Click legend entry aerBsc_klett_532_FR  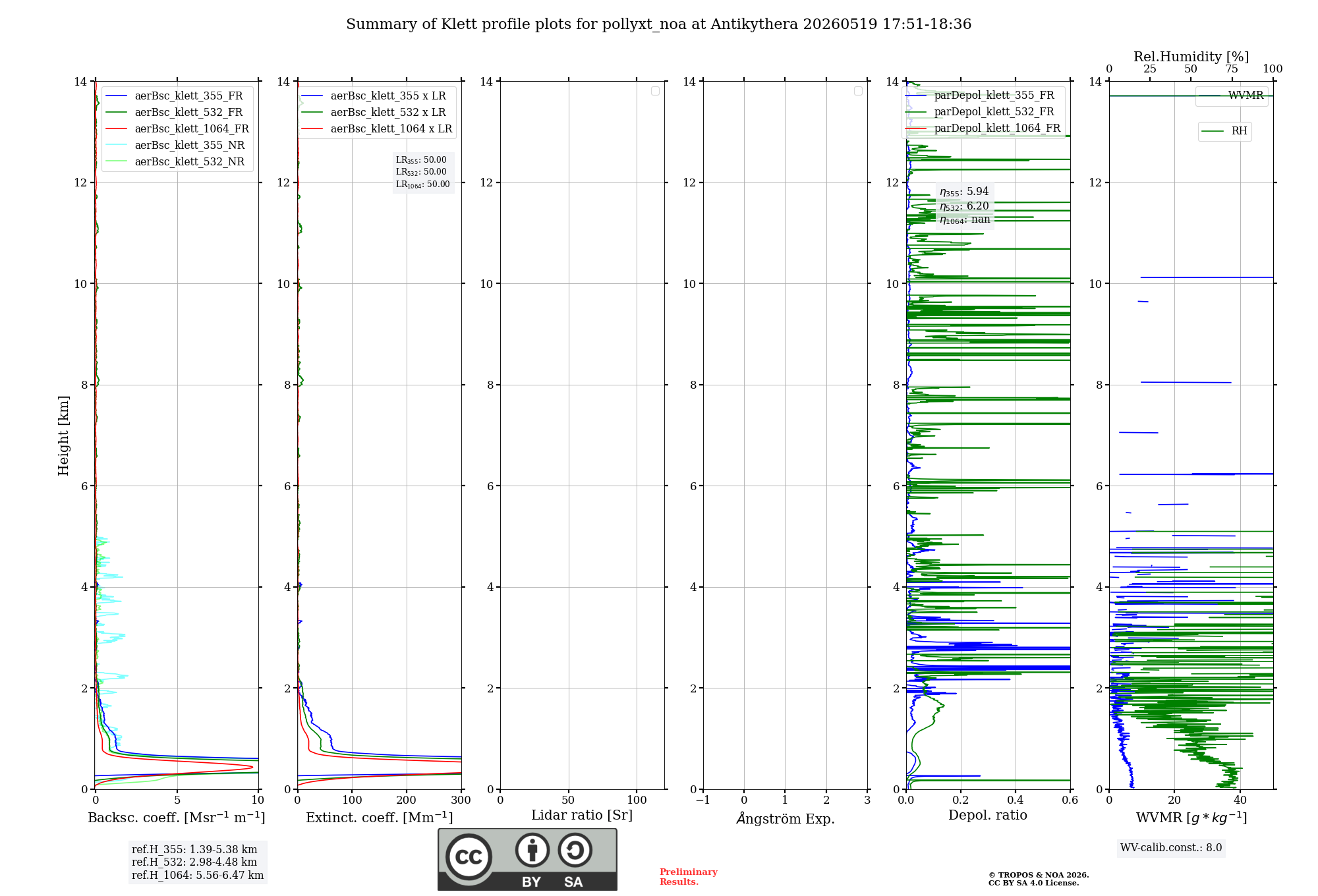click(x=188, y=113)
